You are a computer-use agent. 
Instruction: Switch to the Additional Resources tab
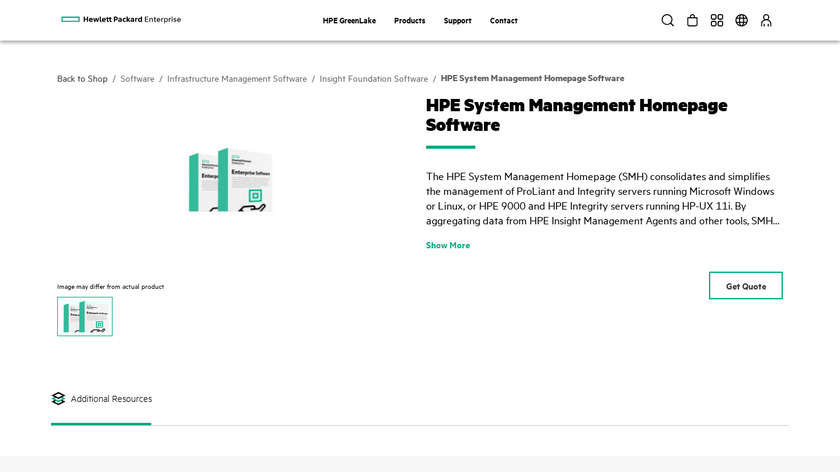coord(111,399)
